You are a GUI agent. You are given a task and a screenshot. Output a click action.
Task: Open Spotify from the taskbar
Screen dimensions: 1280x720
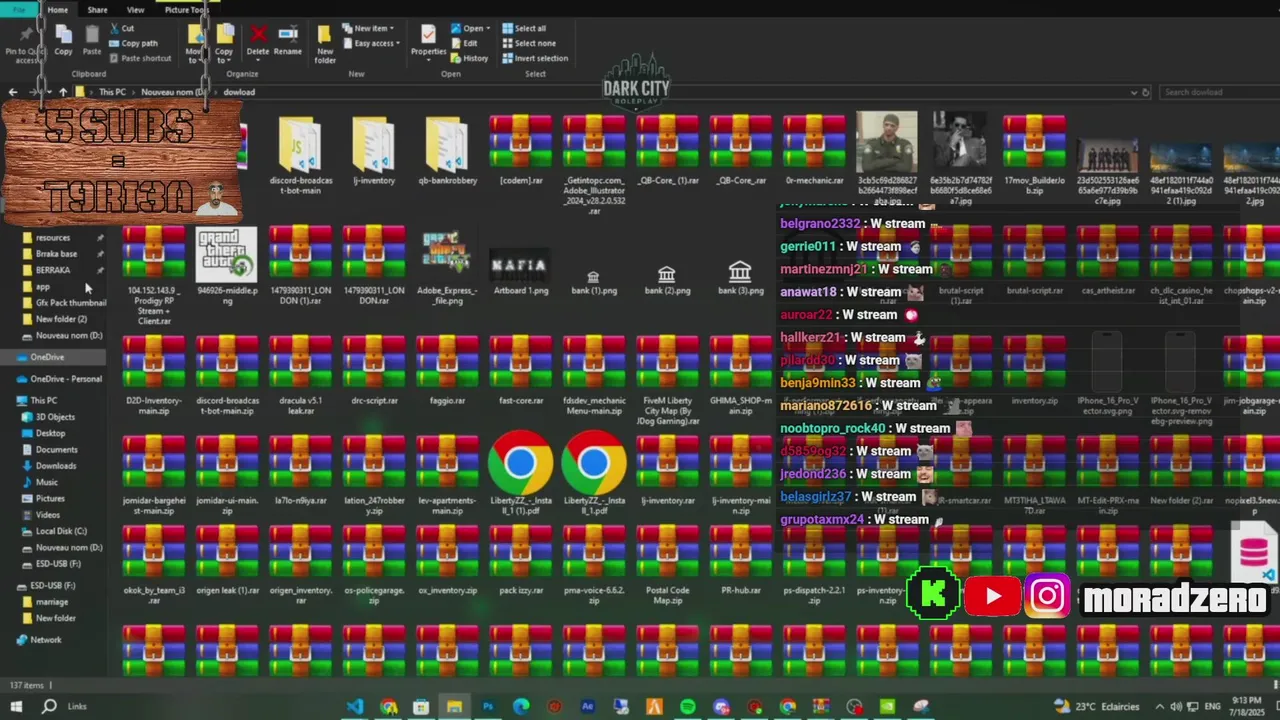click(x=688, y=706)
